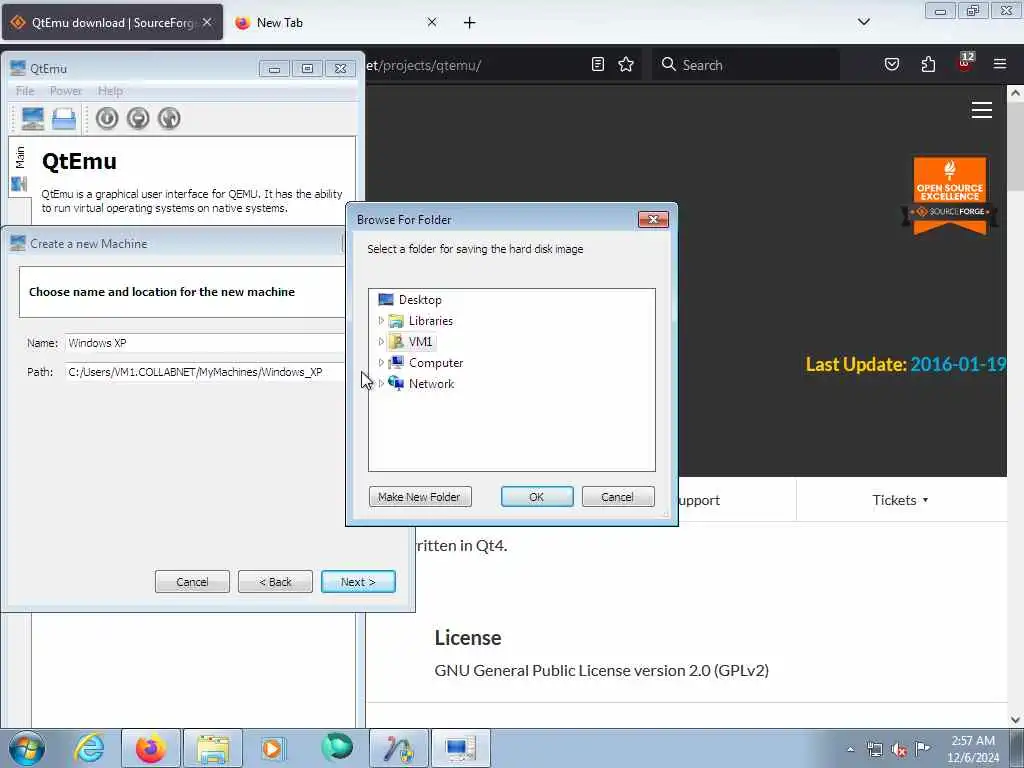Open the Tickets dropdown on SourceForge

[900, 500]
